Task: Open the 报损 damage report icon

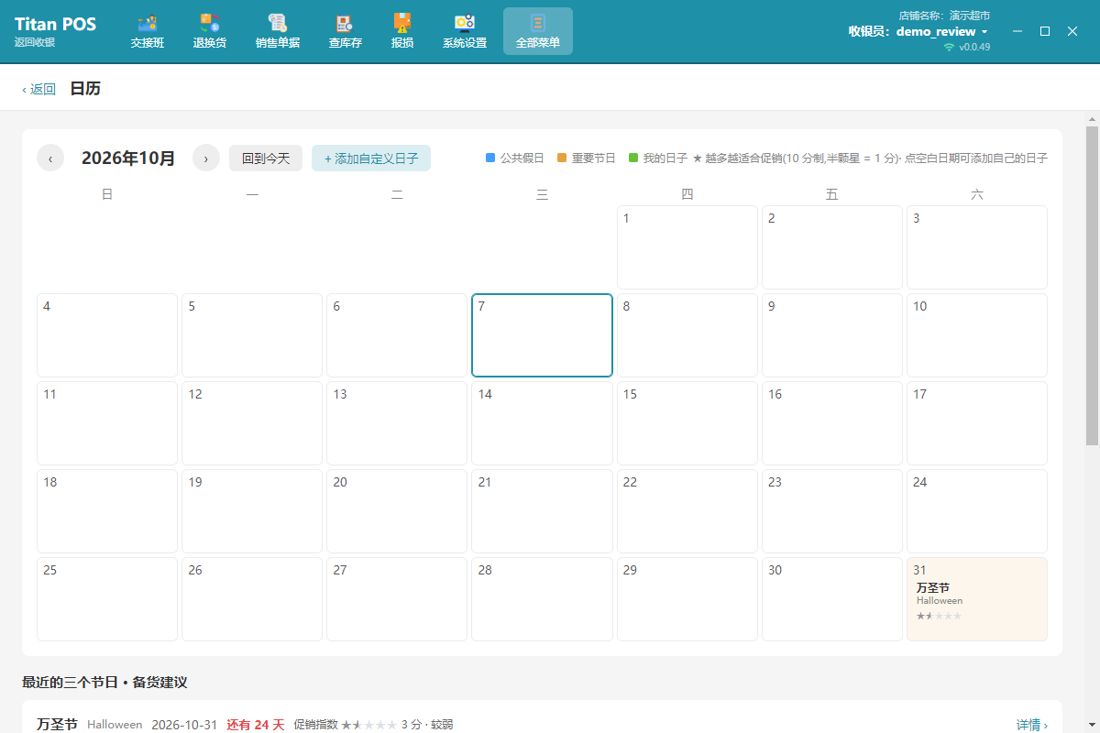Action: point(402,32)
